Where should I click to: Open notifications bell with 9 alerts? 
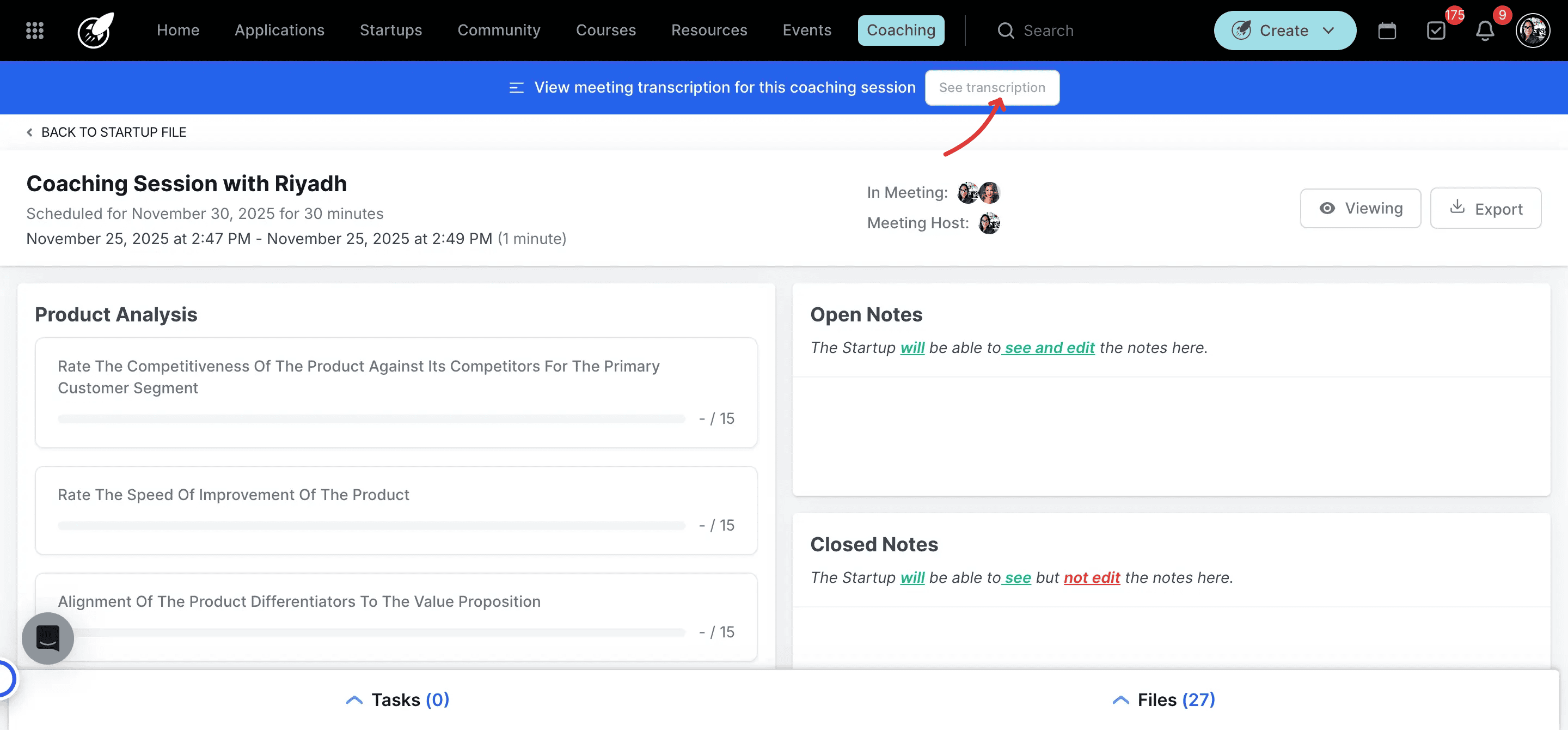click(x=1485, y=30)
